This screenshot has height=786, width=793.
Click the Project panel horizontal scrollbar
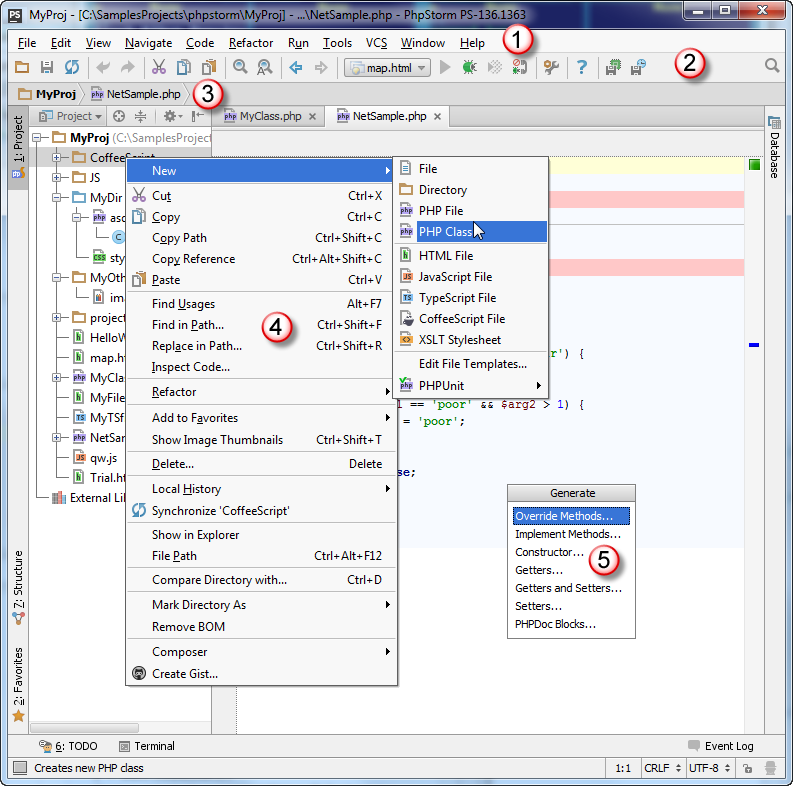click(84, 727)
